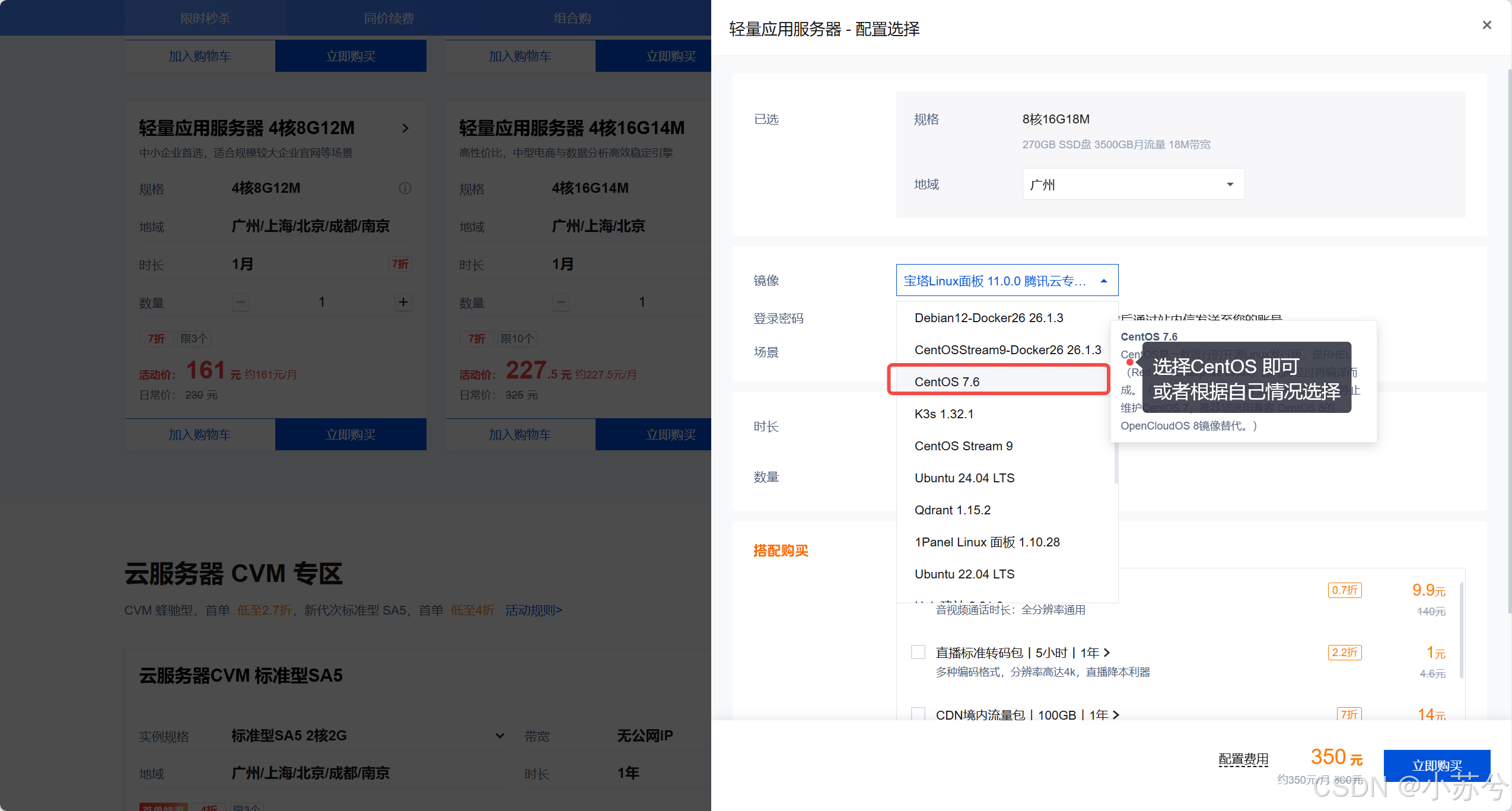Image resolution: width=1512 pixels, height=811 pixels.
Task: Click the chevron arrow on 轻量应用服务器 4核8G12M card
Action: (406, 128)
